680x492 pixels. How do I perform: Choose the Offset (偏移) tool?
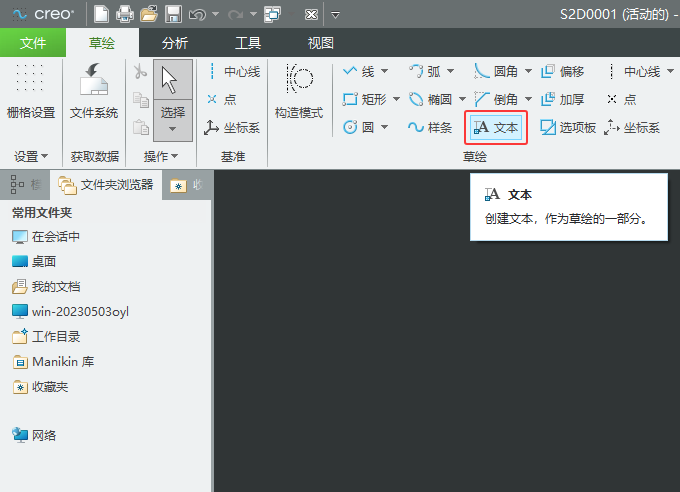[563, 72]
